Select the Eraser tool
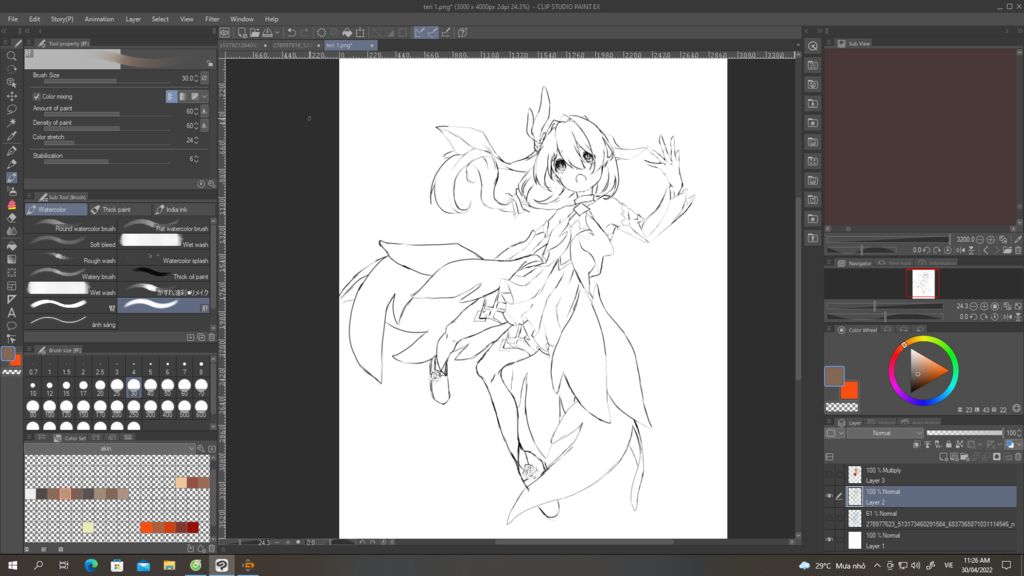1024x576 pixels. [x=12, y=218]
